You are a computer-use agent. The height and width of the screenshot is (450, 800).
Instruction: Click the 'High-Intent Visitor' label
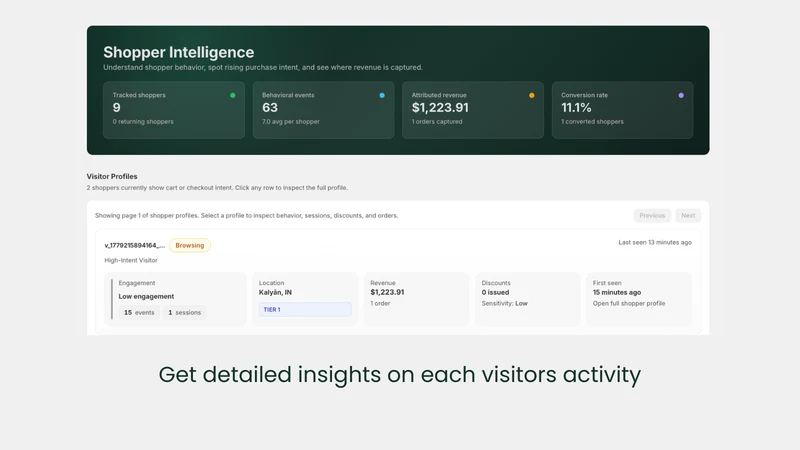(131, 260)
